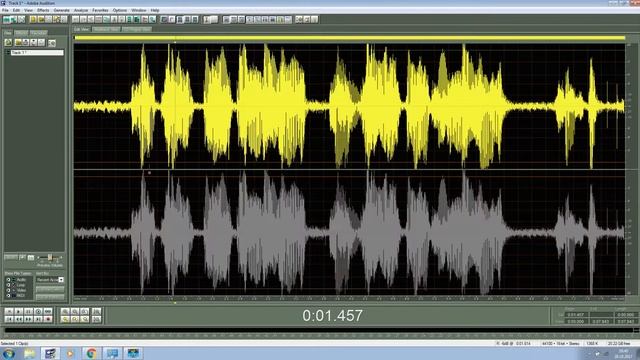
Task: Click the Edit File icon in Files panel
Action: point(41,42)
